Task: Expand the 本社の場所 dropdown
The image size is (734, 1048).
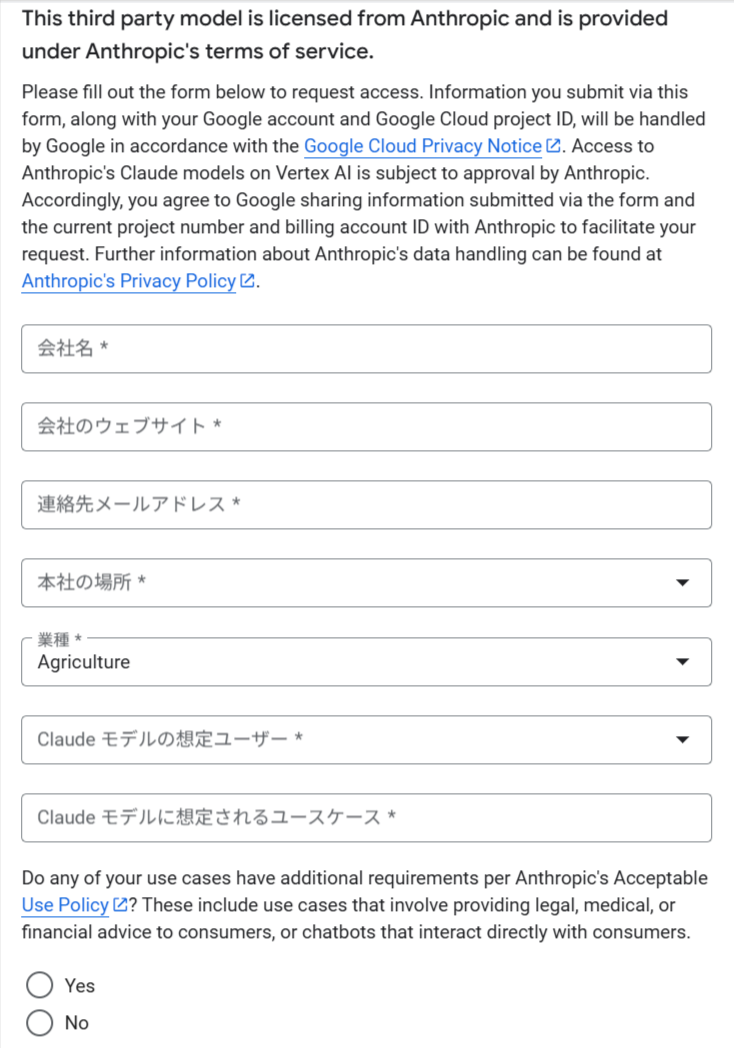Action: click(x=340, y=583)
